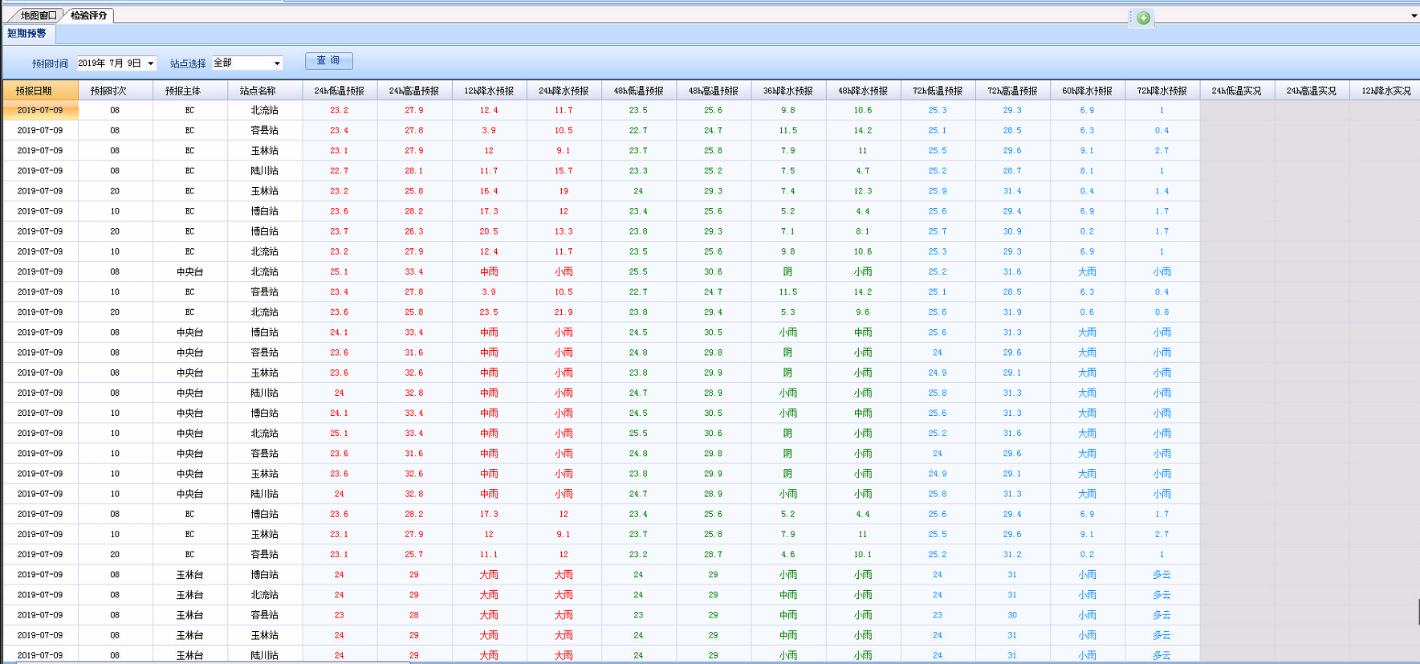Select the first row date cell 2019-07-09

coord(40,110)
